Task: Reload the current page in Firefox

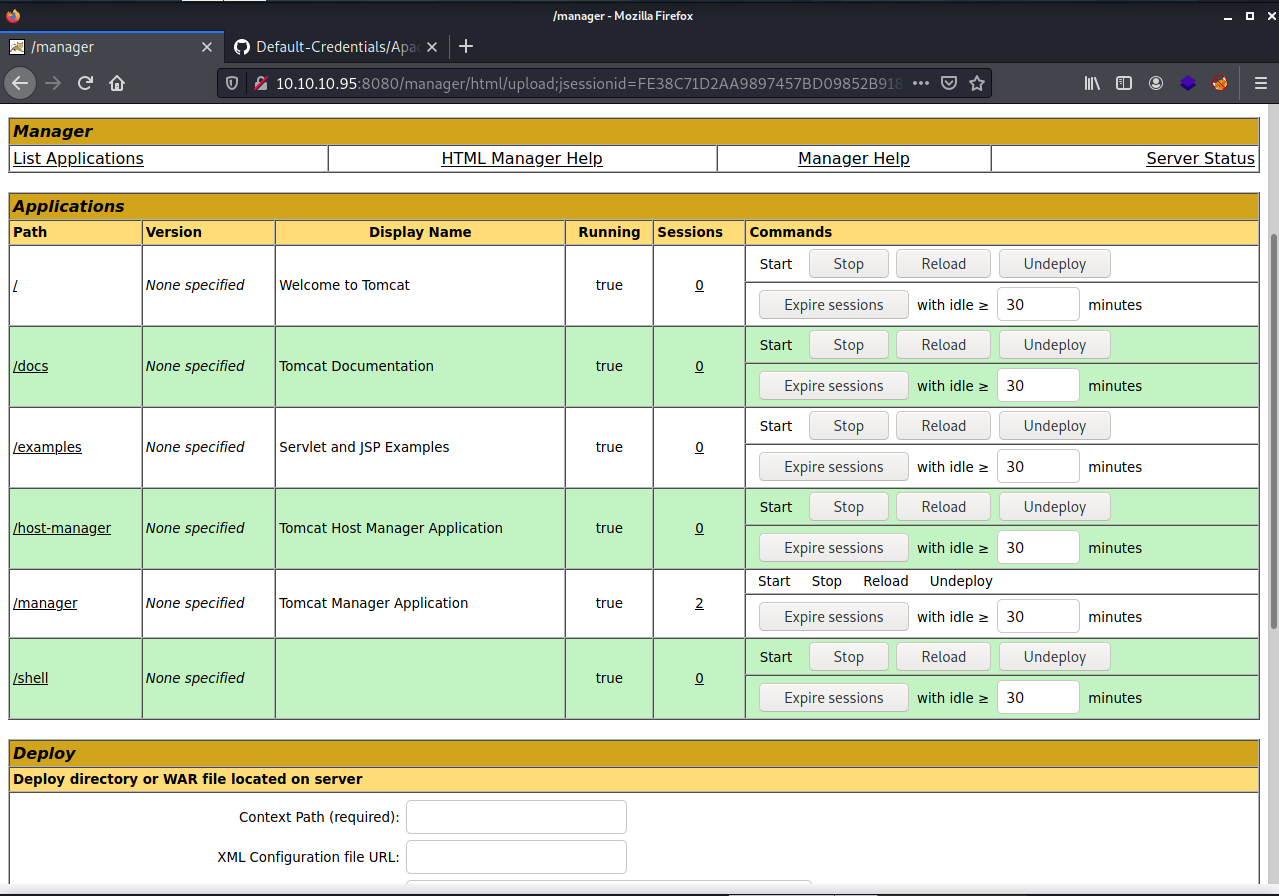Action: pos(86,83)
